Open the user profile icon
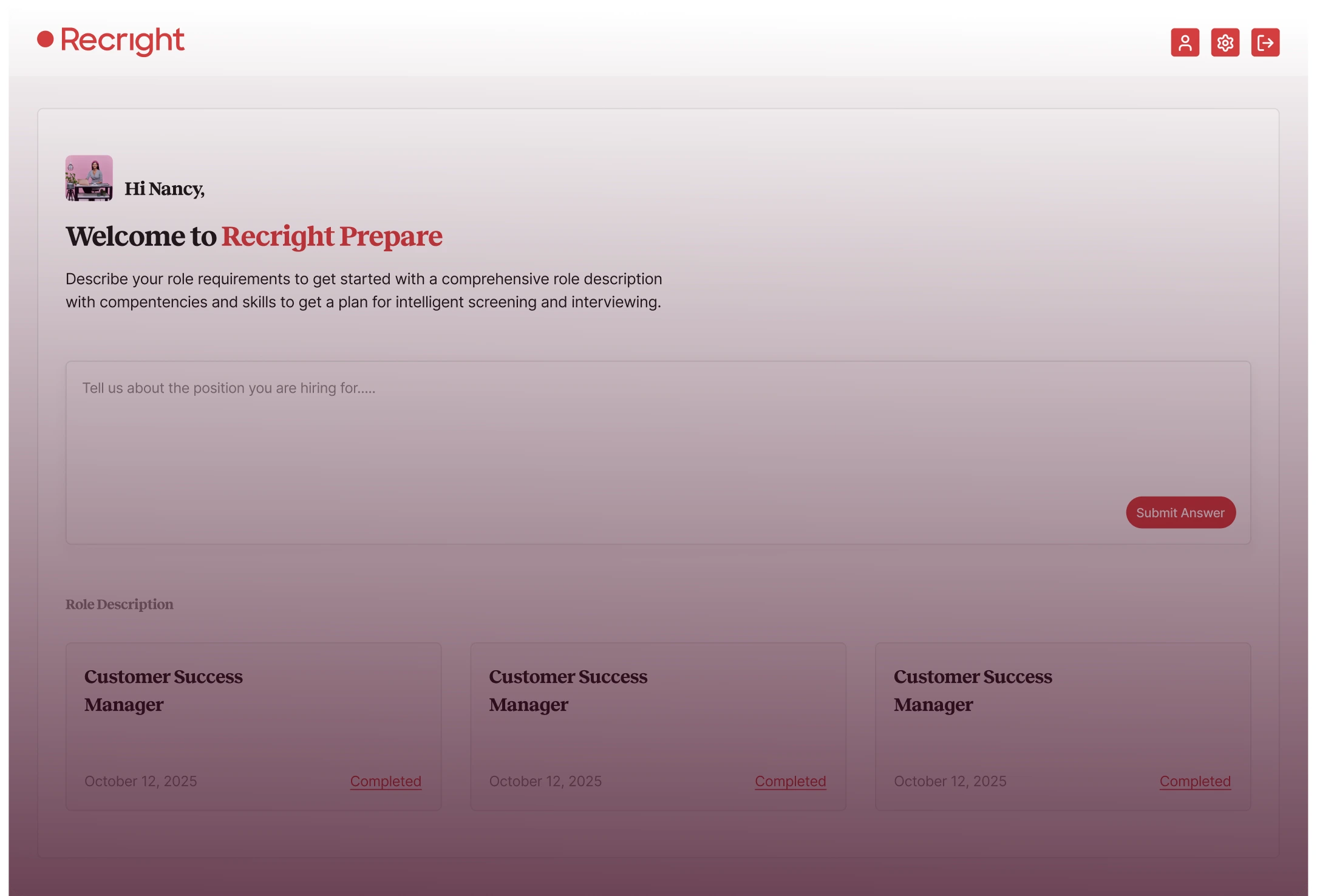 1185,42
